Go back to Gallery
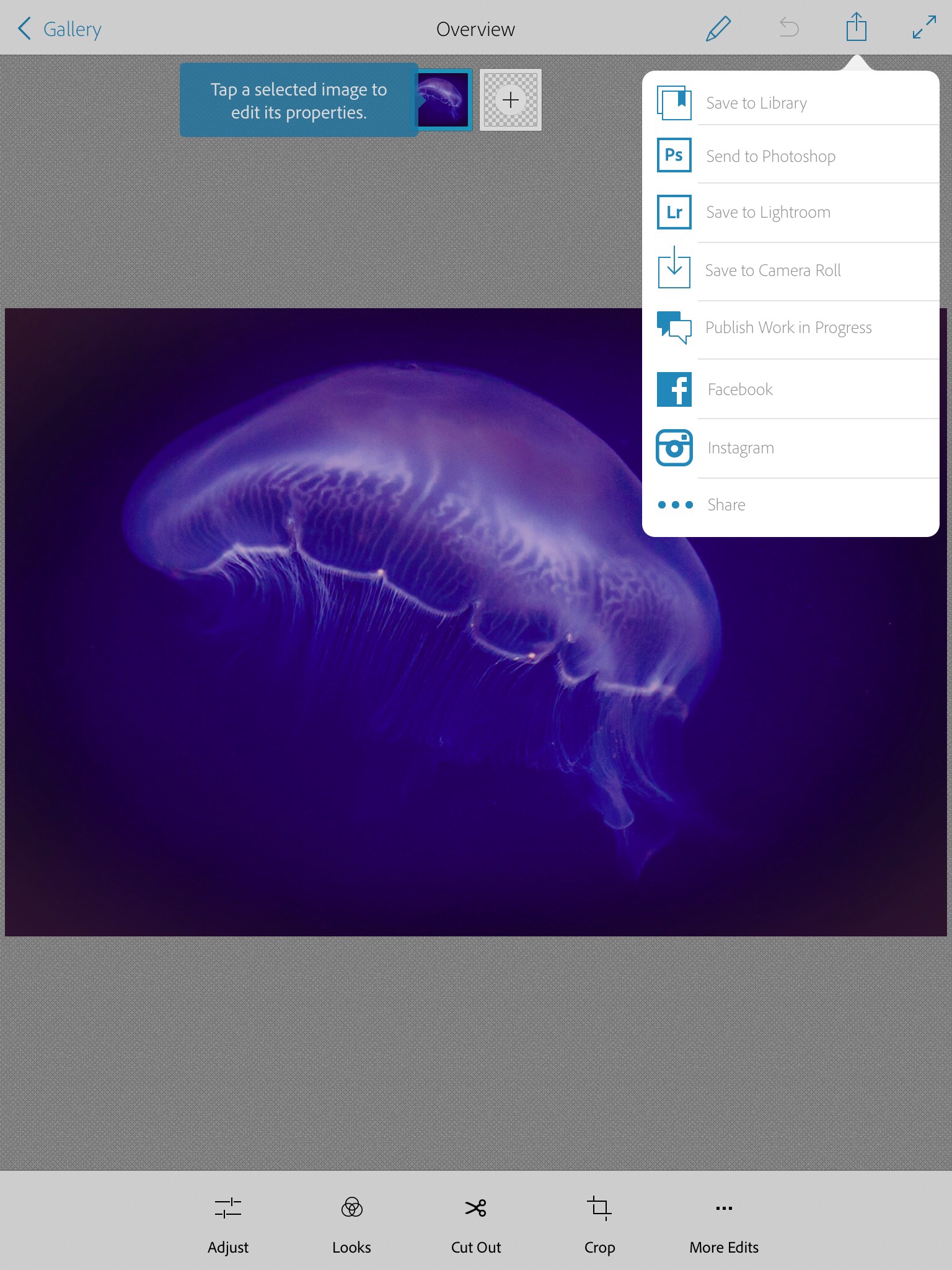952x1270 pixels. [60, 29]
